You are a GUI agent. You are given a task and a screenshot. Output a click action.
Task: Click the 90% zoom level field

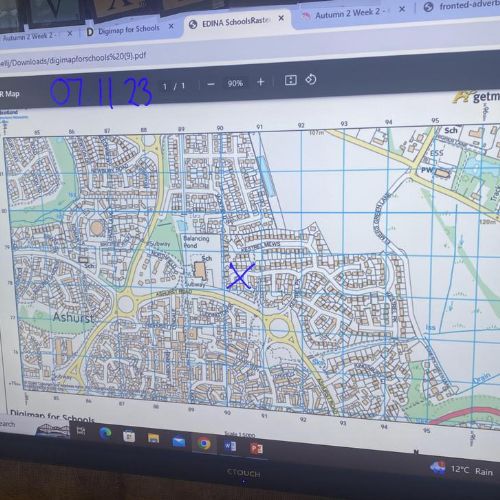click(x=235, y=83)
